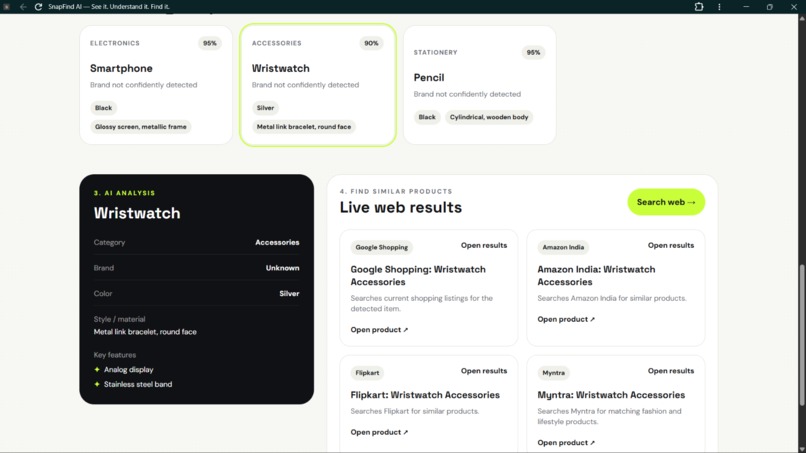Screen dimensions: 806x453
Task: Click the Brand row value Unknown
Action: click(282, 268)
